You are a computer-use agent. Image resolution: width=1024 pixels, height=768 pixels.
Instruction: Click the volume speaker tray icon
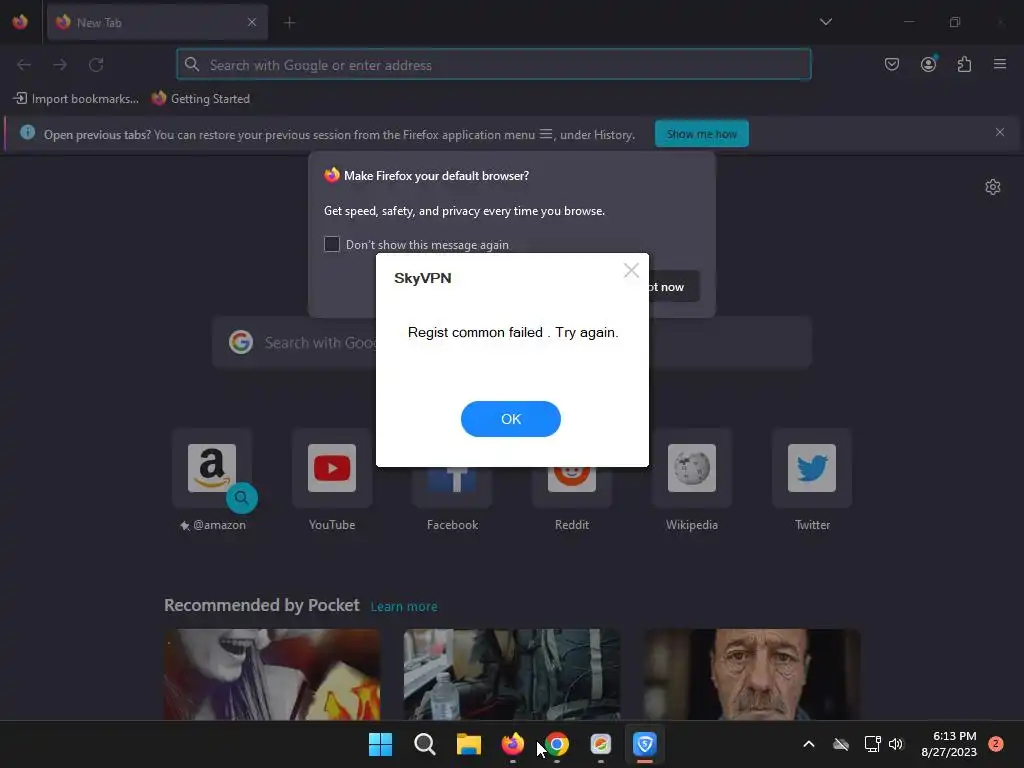[x=896, y=744]
